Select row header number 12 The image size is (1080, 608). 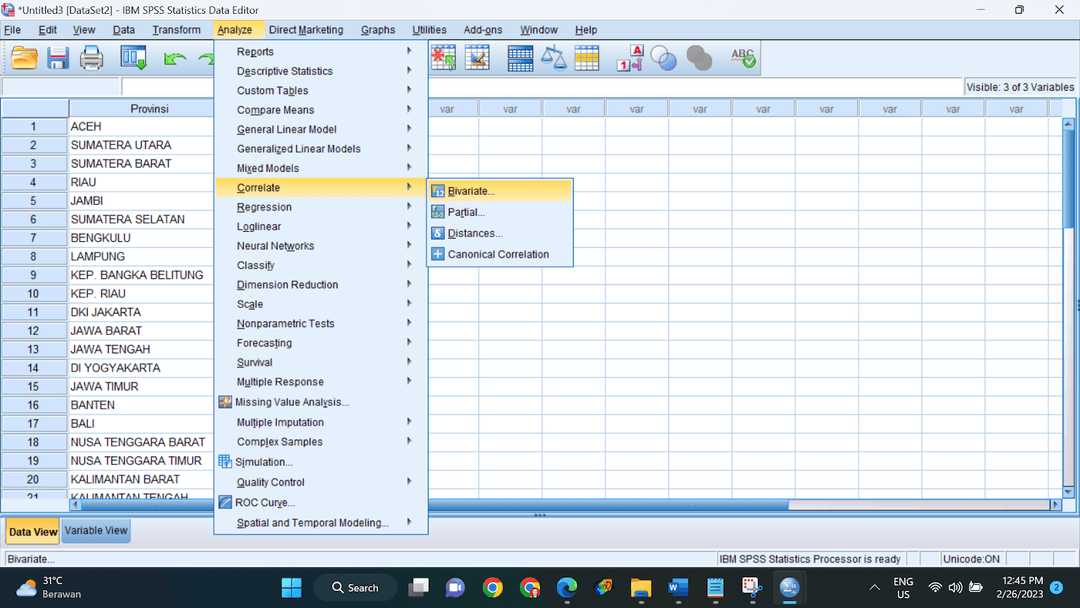(34, 331)
